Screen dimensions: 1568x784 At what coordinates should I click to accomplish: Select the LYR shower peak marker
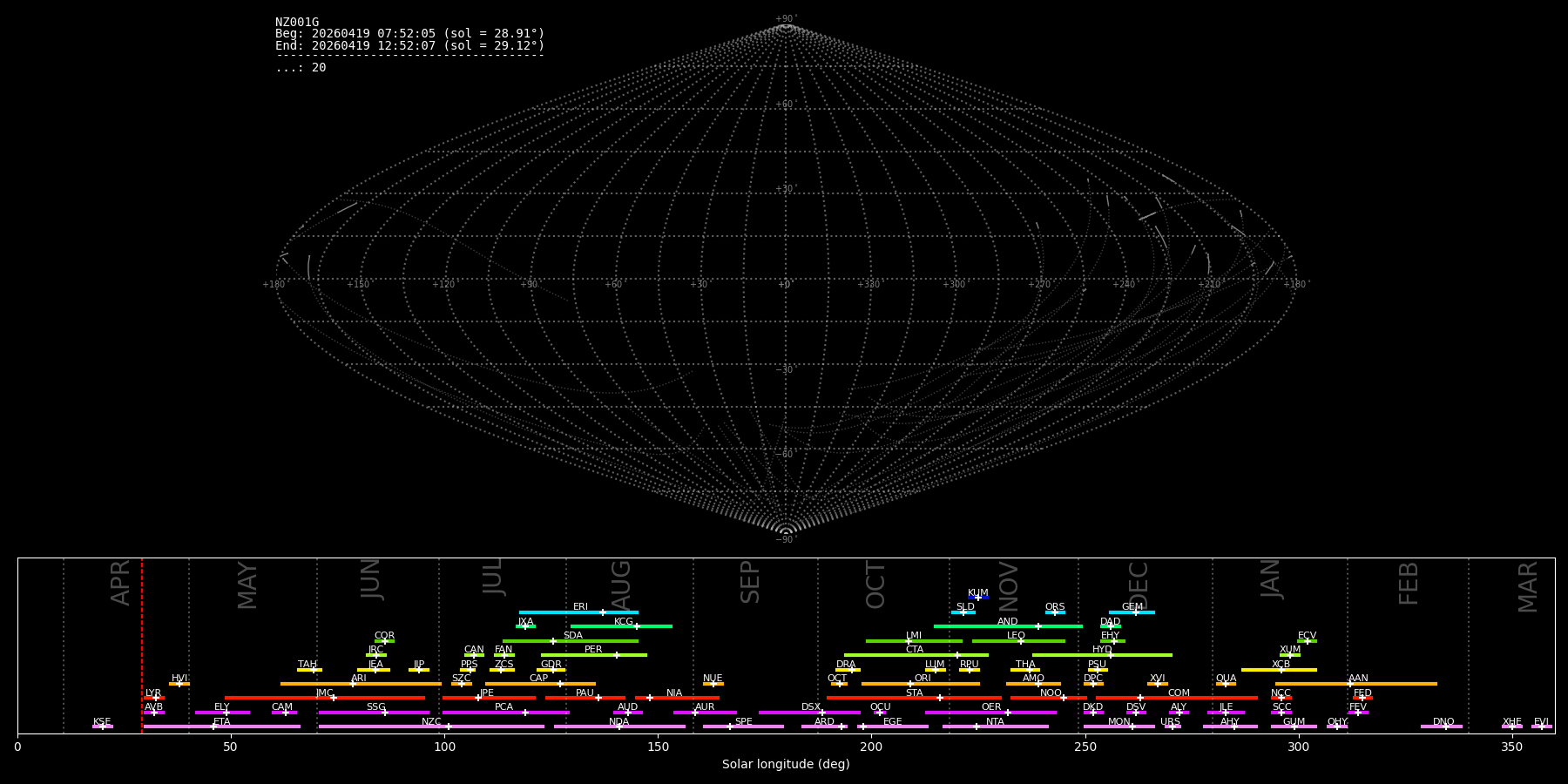coord(156,698)
